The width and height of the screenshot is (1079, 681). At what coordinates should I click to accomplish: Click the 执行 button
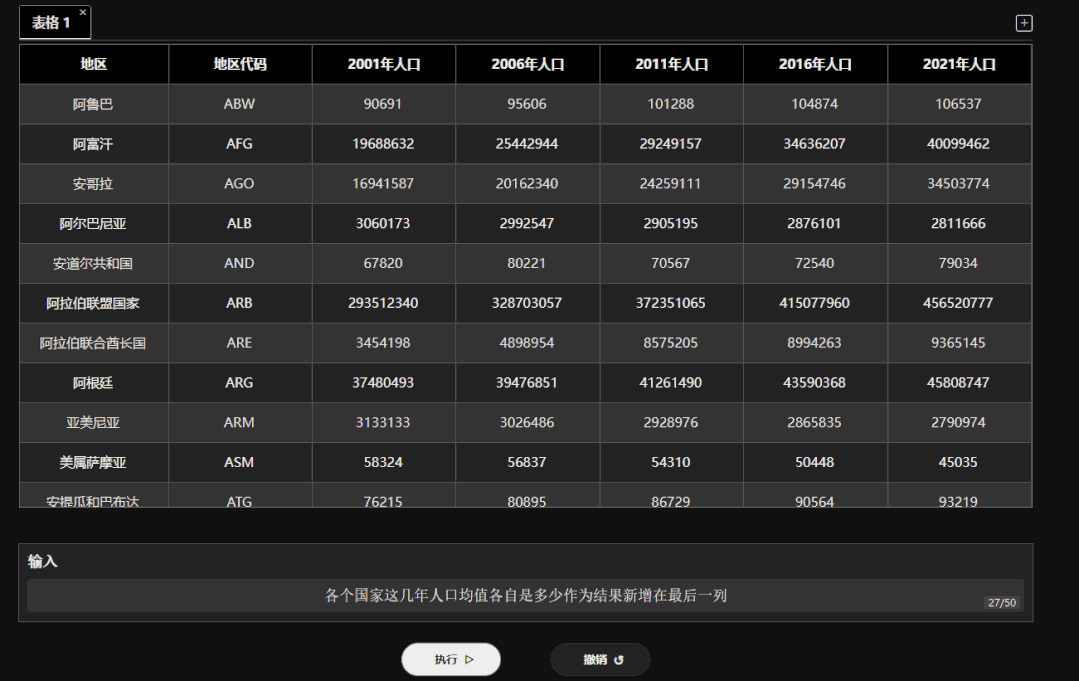pyautogui.click(x=451, y=659)
